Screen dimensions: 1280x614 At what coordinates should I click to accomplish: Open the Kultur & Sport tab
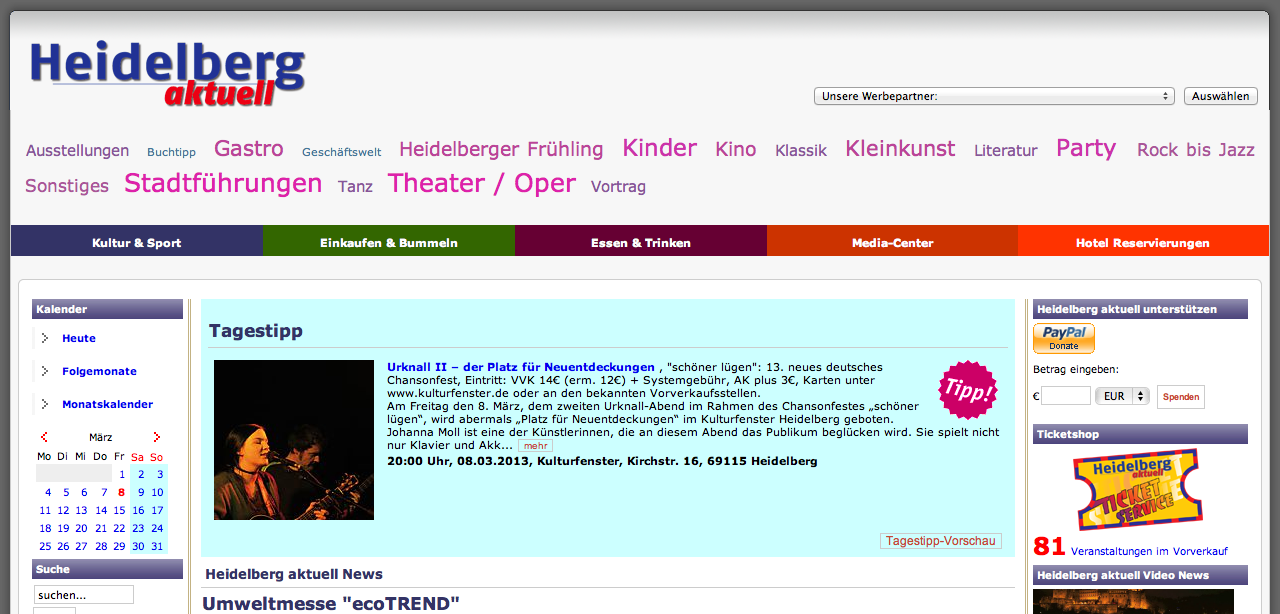pos(137,242)
